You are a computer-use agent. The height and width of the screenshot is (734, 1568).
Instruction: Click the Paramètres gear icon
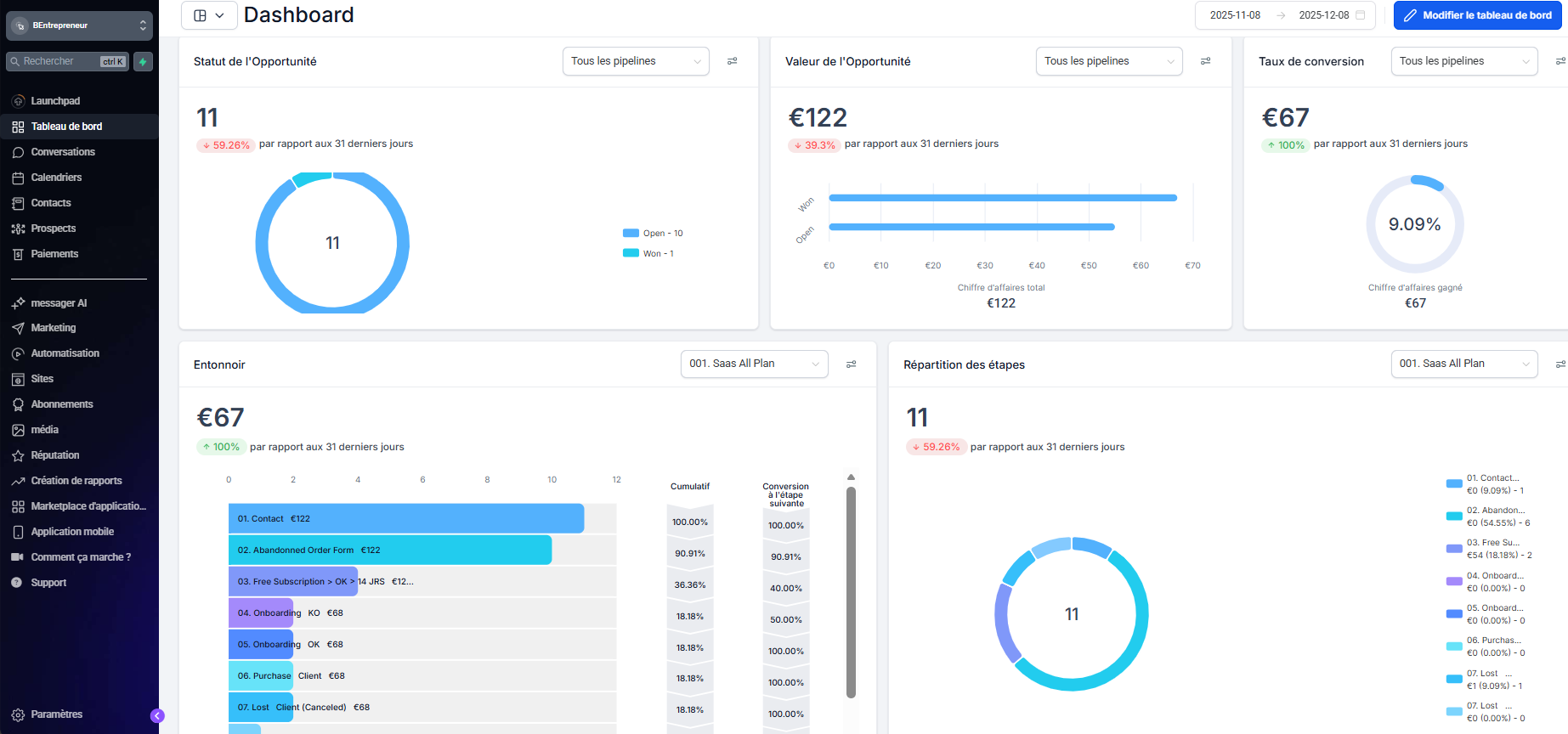(18, 714)
